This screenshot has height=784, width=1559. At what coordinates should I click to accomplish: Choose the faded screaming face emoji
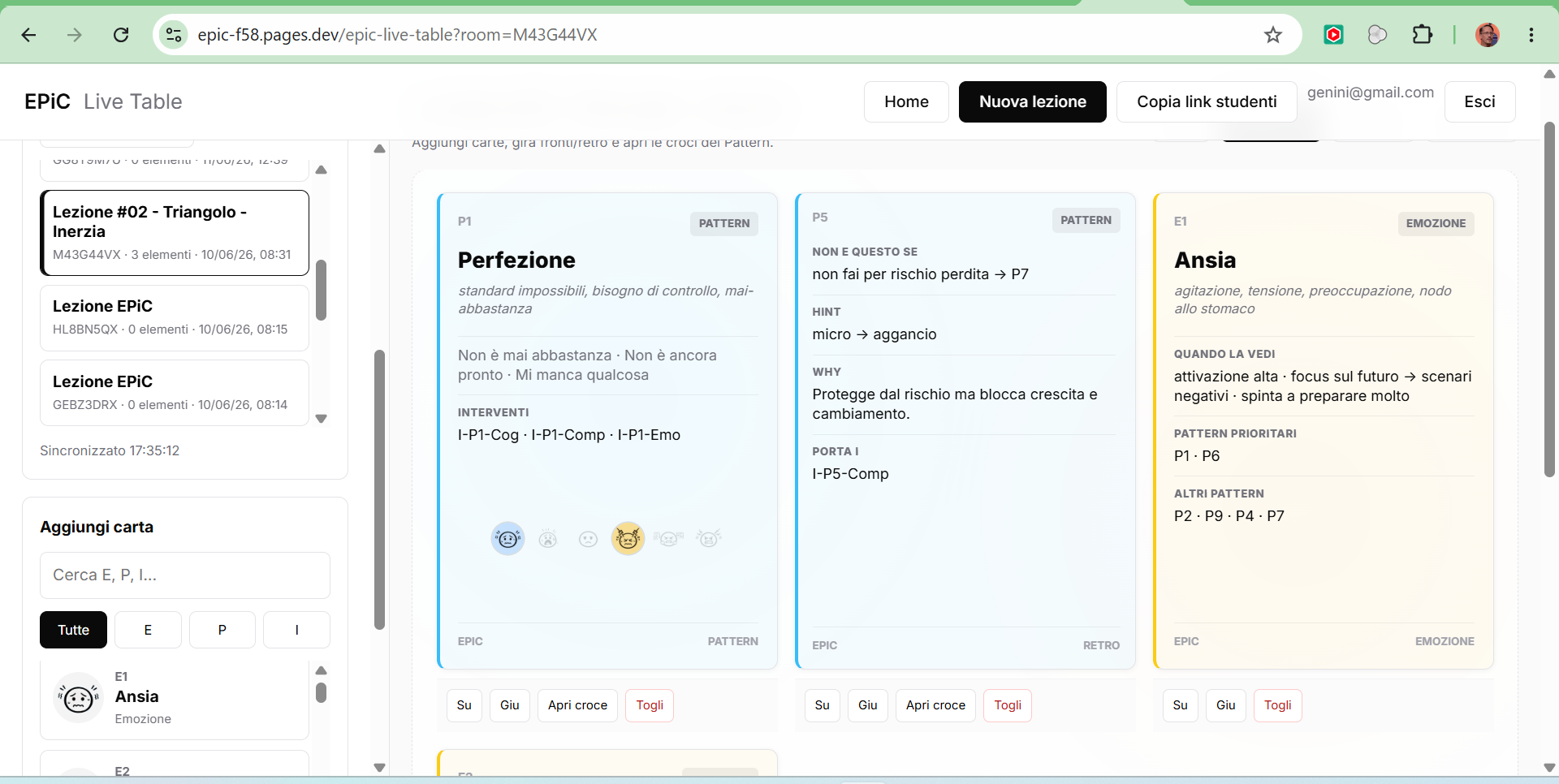coord(548,539)
